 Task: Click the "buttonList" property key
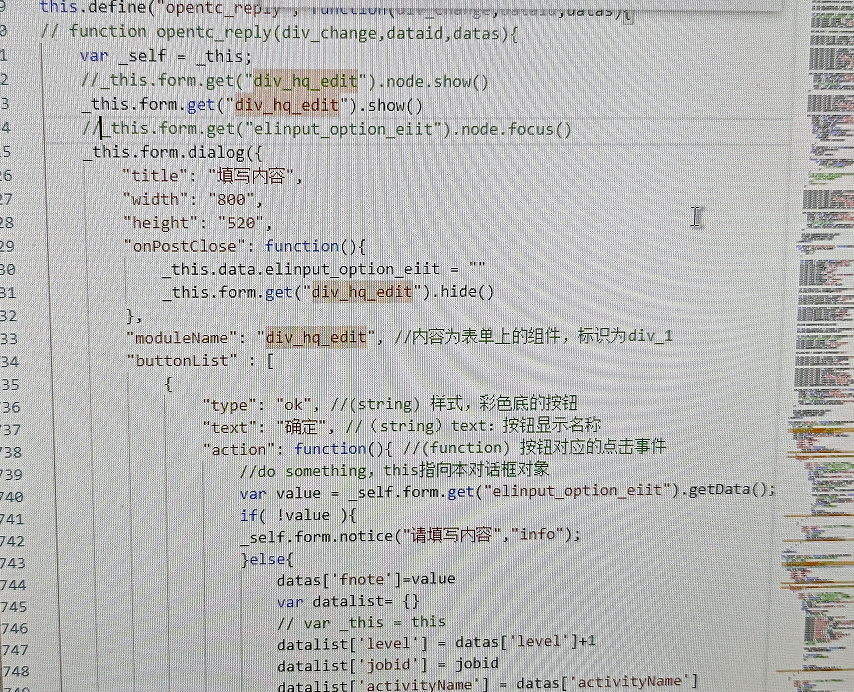point(182,360)
